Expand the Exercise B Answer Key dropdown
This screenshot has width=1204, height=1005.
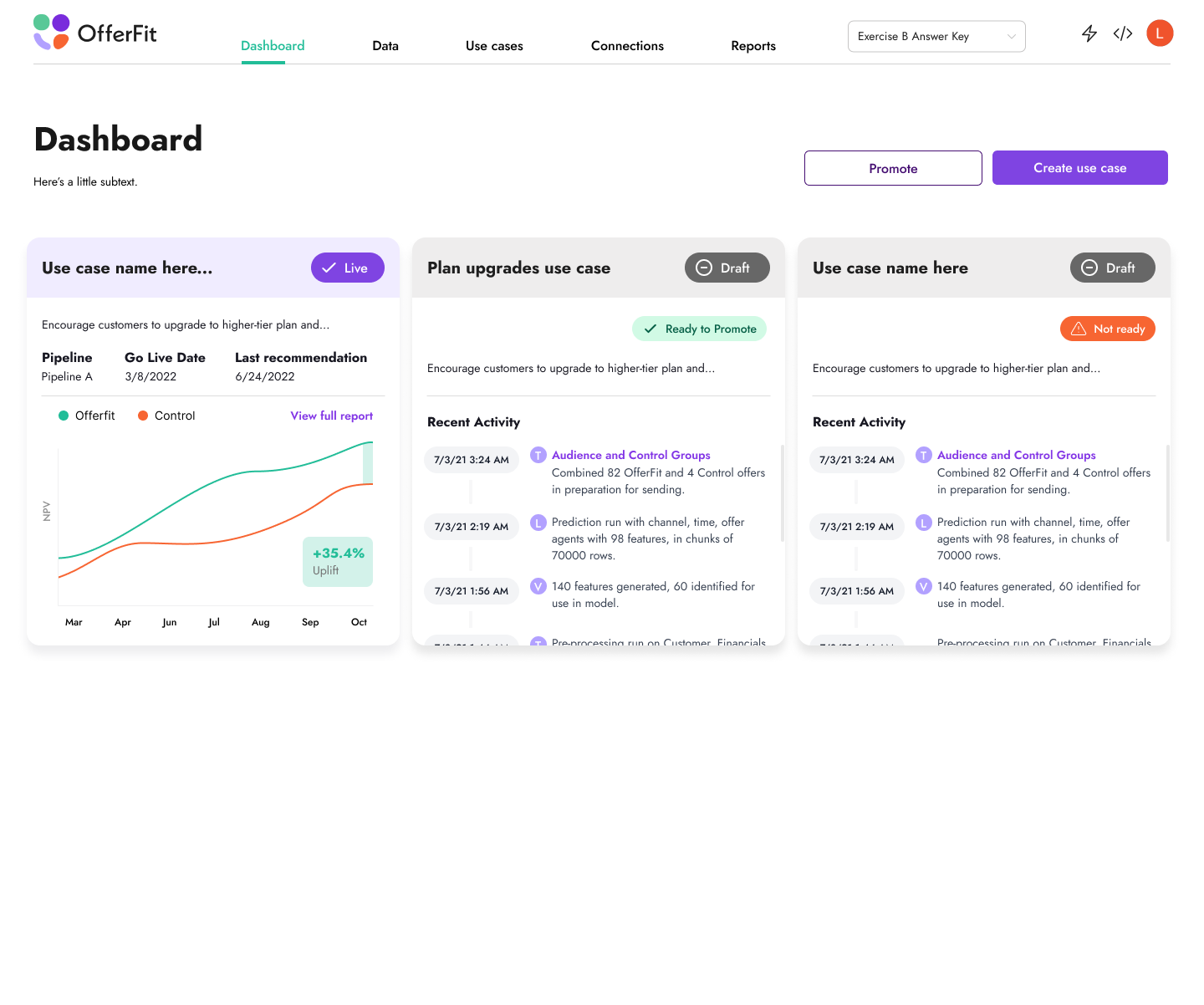pyautogui.click(x=936, y=37)
